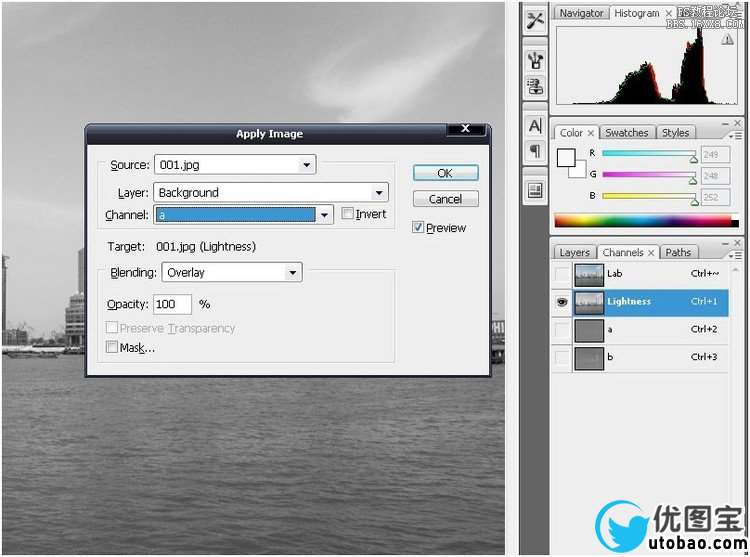The height and width of the screenshot is (557, 750).
Task: Click Cancel in Apply Image dialog
Action: click(x=445, y=198)
